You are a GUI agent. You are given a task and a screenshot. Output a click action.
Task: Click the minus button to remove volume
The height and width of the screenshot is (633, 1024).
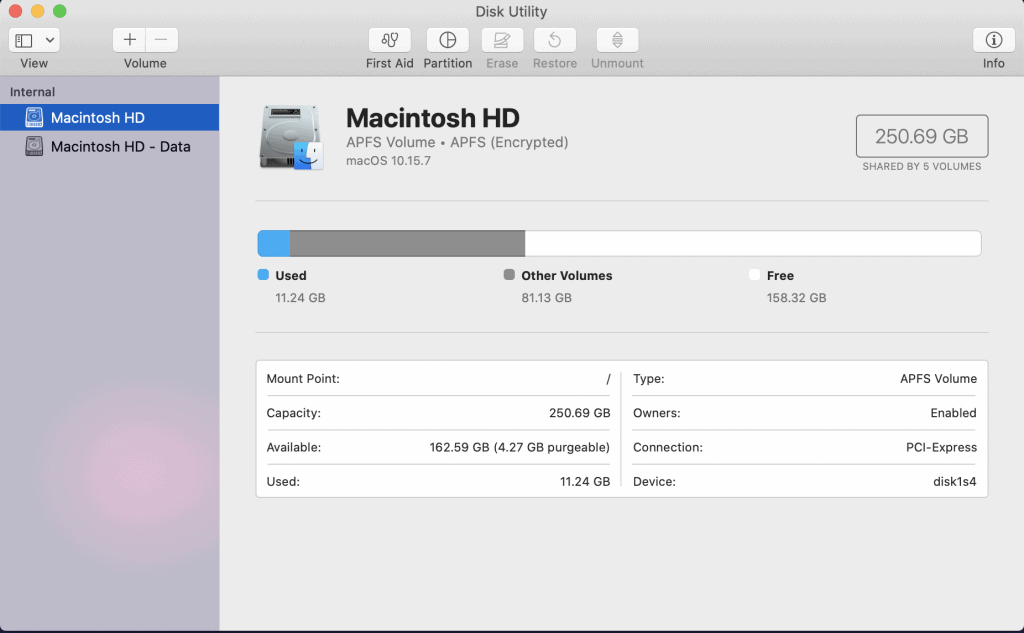click(162, 40)
